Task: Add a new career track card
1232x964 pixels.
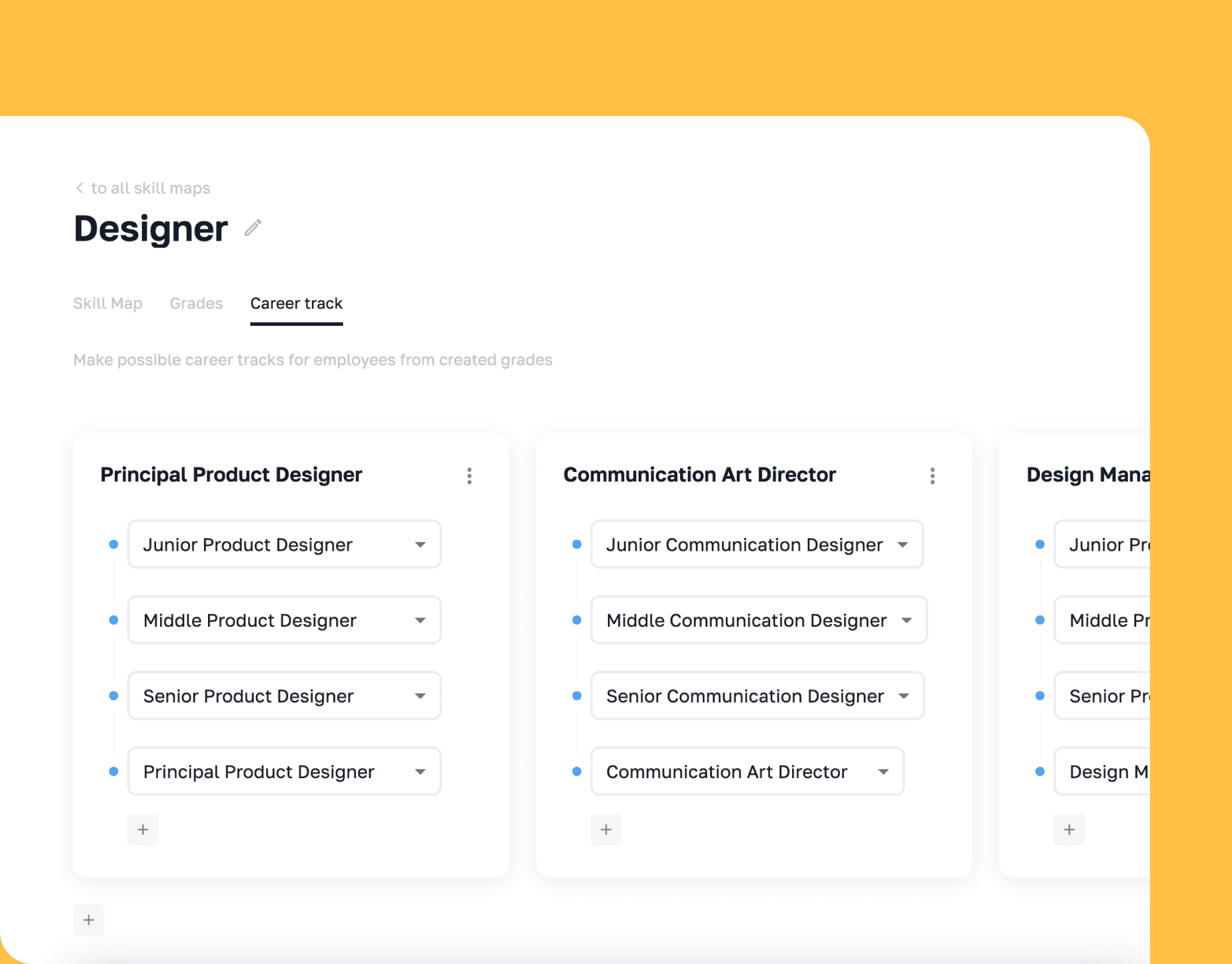Action: (89, 920)
